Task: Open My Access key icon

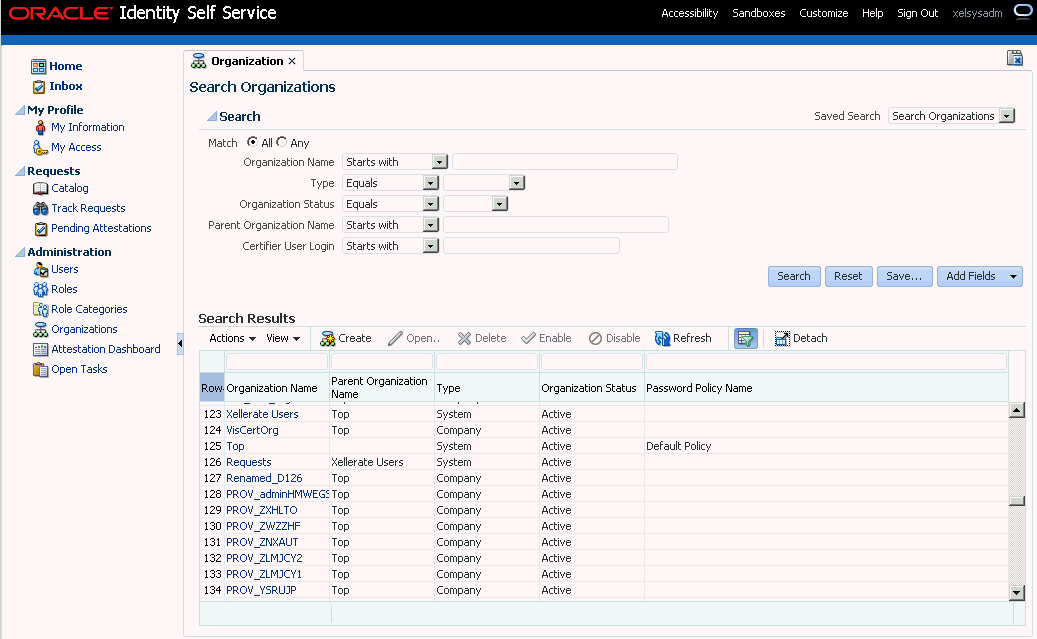Action: 40,148
